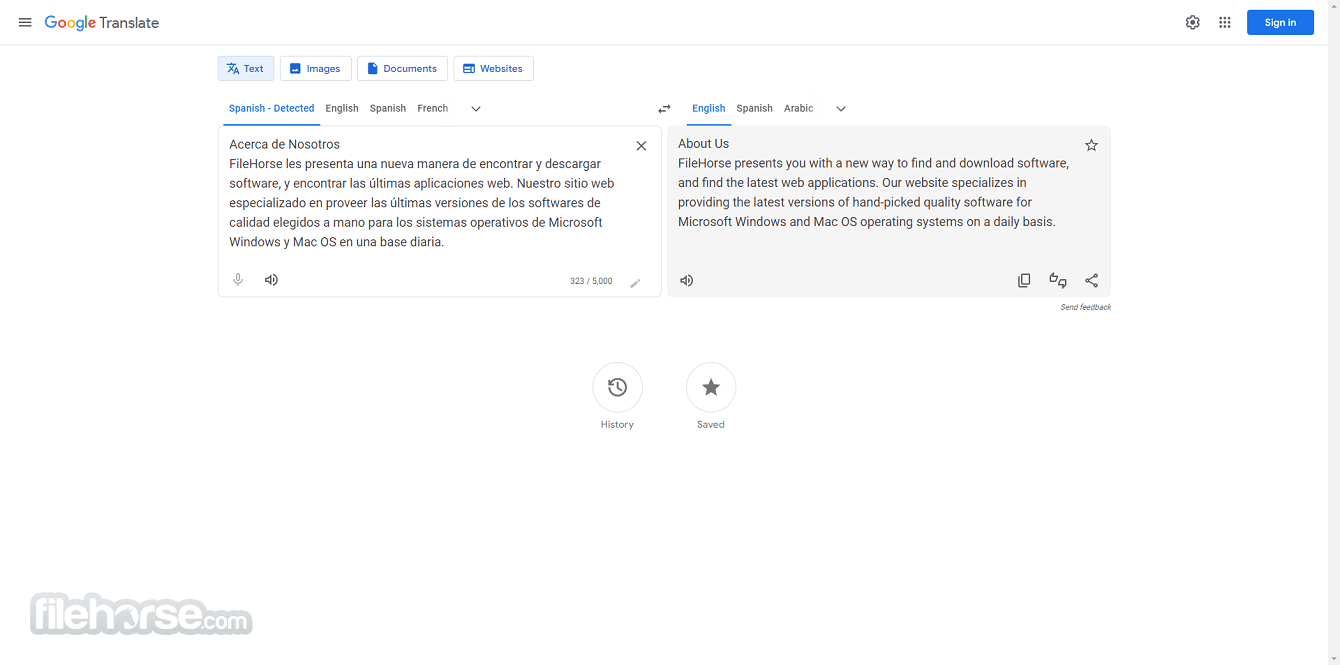Screen dimensions: 1340x665
Task: Switch to Documents translation mode
Action: [x=402, y=69]
